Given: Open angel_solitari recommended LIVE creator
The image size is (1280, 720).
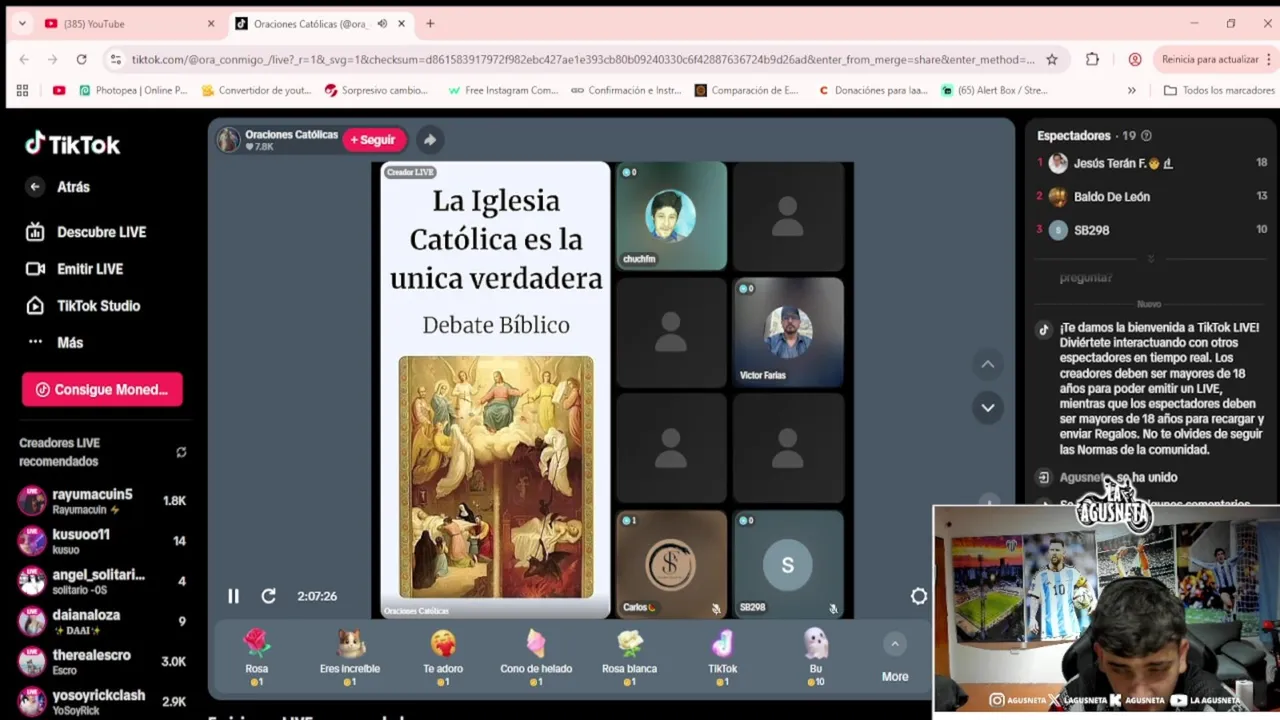Looking at the screenshot, I should (102, 581).
